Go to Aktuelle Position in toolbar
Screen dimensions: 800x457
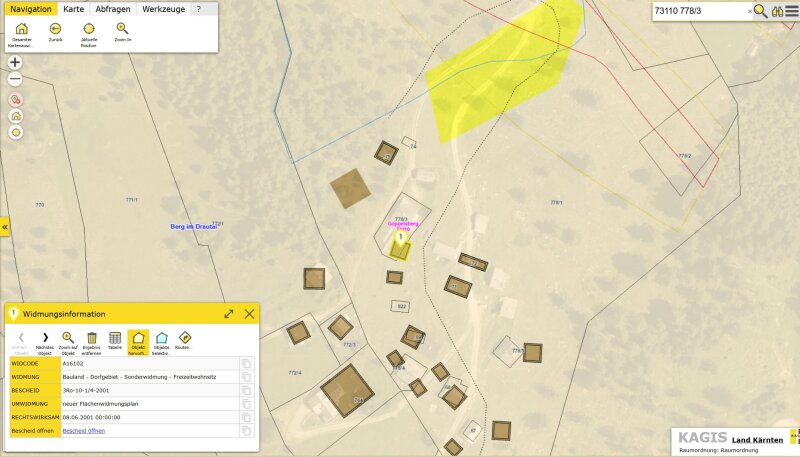tap(88, 29)
